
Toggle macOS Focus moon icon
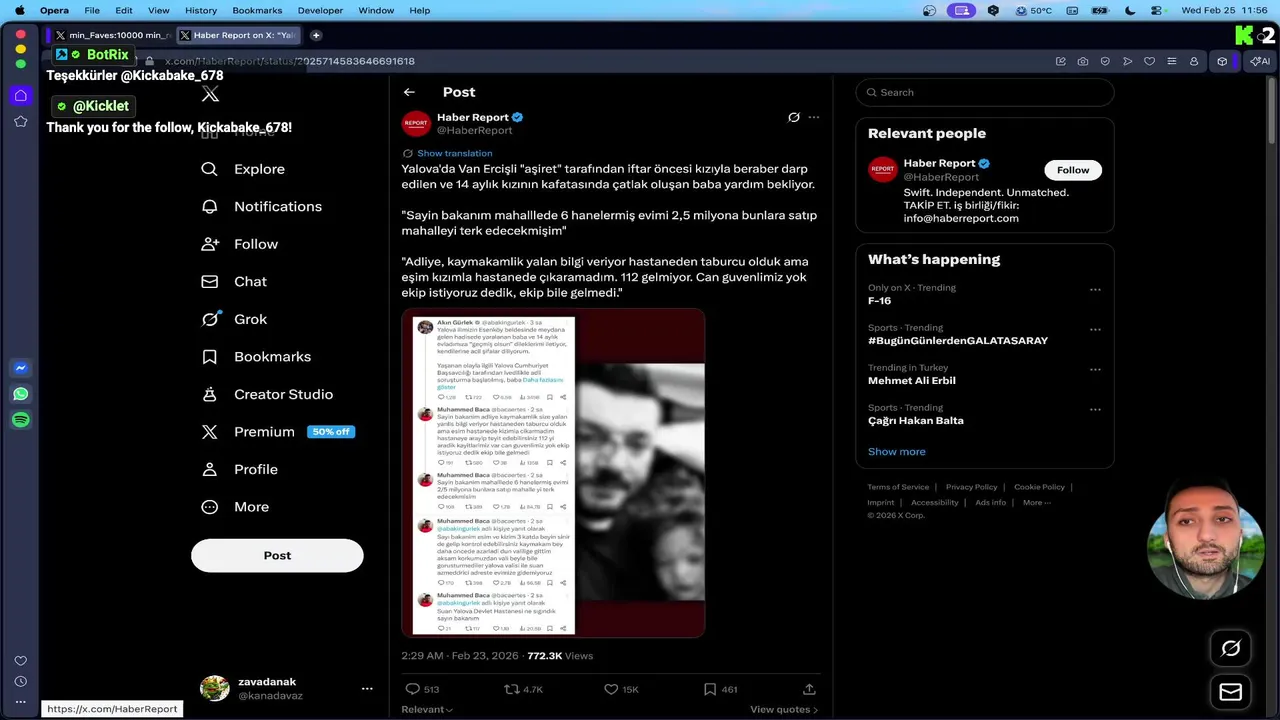pos(1130,10)
